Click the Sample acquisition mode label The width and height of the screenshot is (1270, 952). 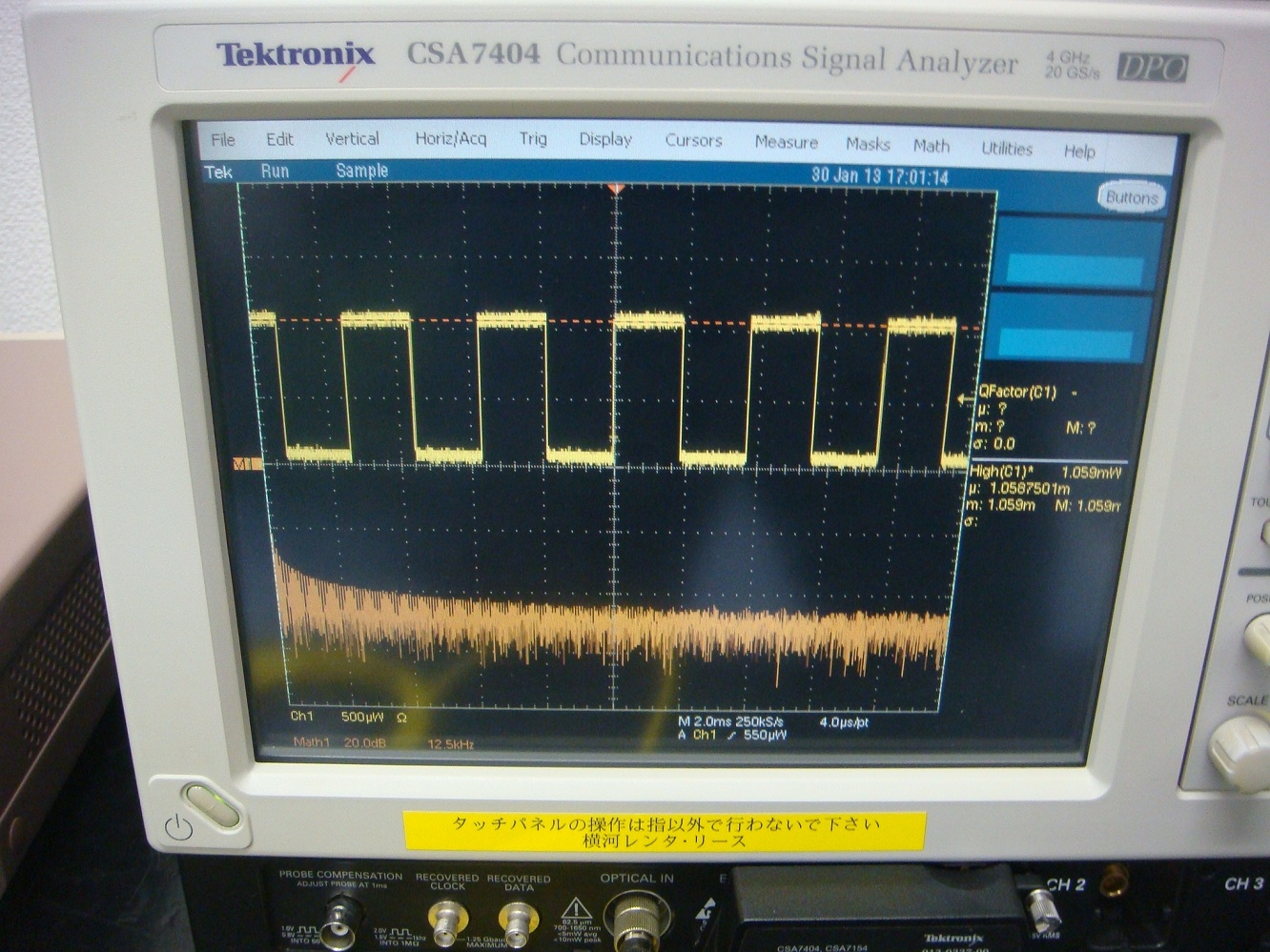[361, 172]
